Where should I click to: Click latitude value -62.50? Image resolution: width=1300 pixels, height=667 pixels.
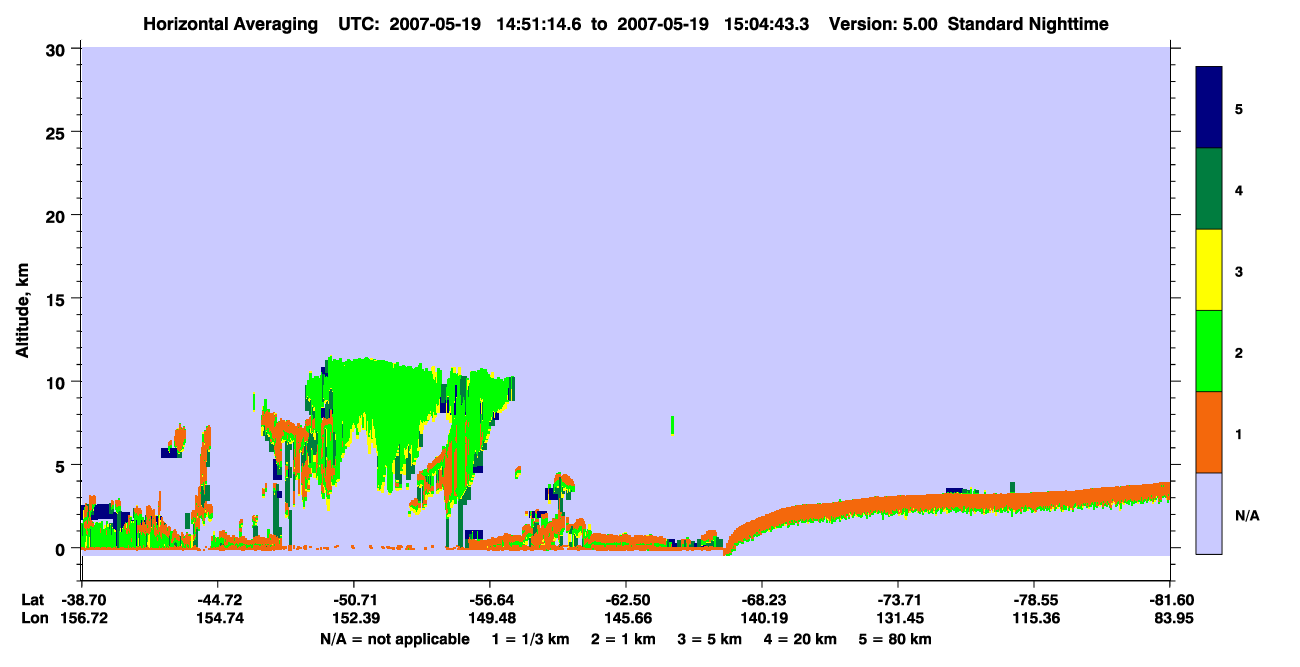pos(625,600)
